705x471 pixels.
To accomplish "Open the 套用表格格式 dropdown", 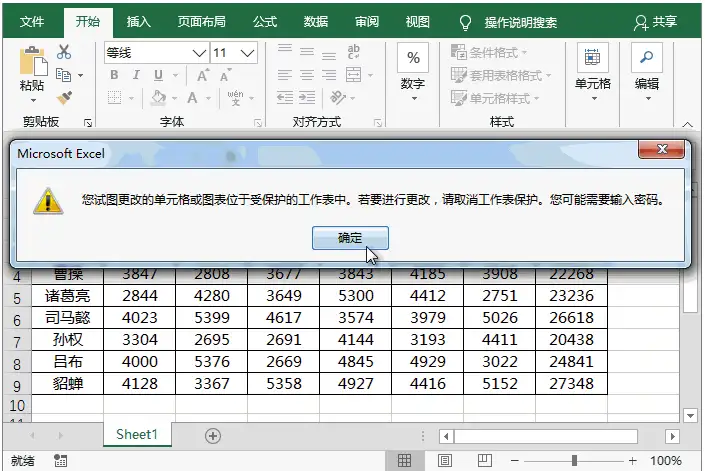I will tap(501, 75).
